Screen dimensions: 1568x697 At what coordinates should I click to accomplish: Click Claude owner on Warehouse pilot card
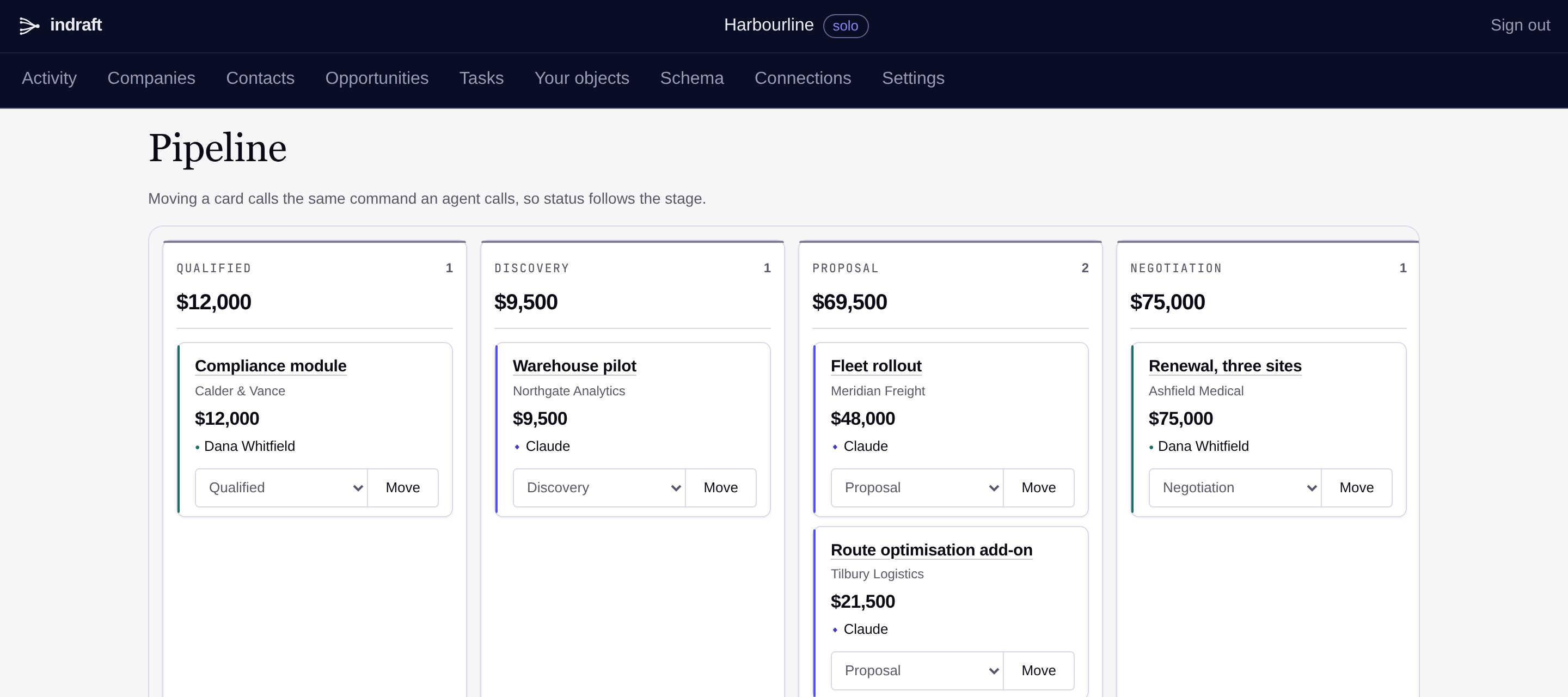pyautogui.click(x=548, y=446)
